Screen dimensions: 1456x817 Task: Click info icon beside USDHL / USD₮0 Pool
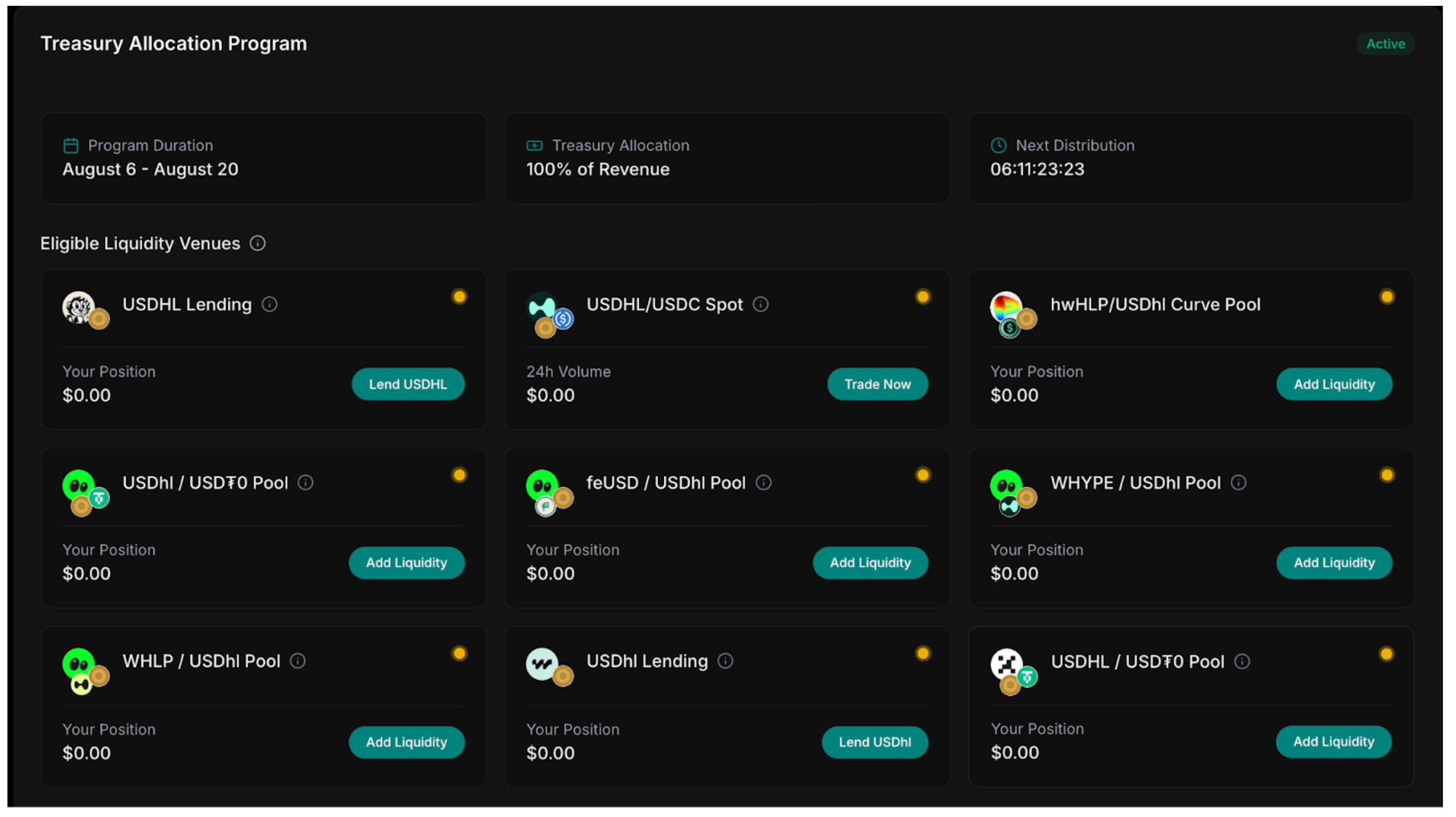point(1242,661)
